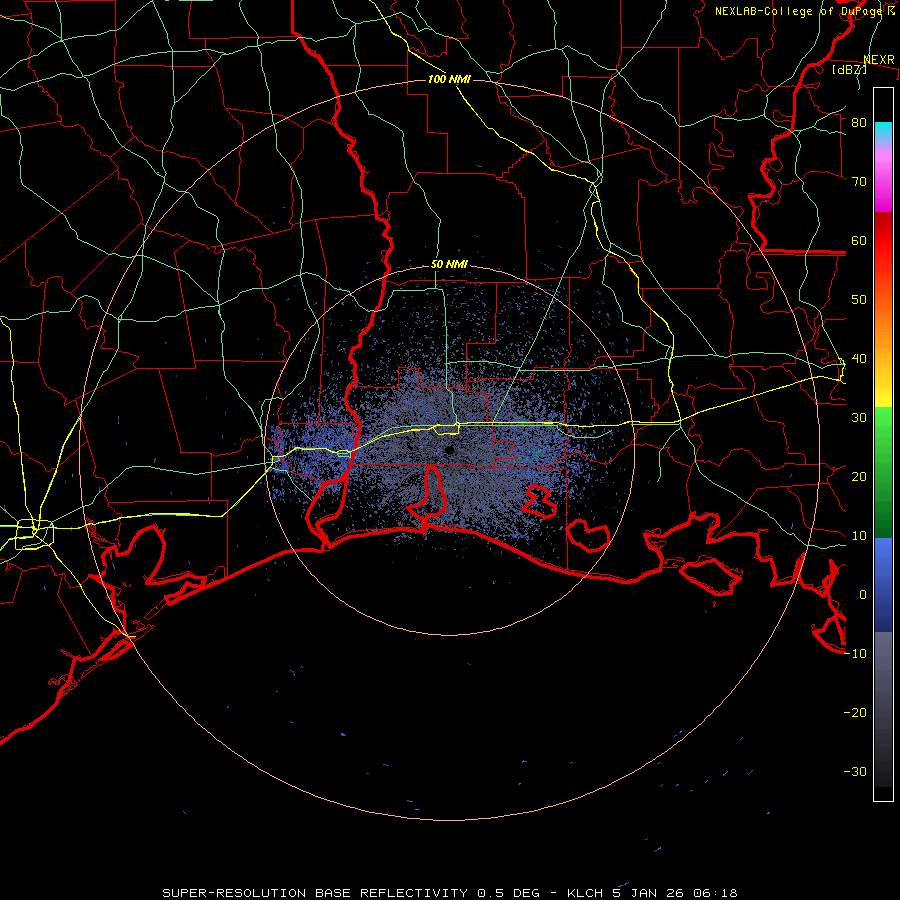This screenshot has width=900, height=900.
Task: Click the 80 value on dBZ scale
Action: click(x=859, y=123)
